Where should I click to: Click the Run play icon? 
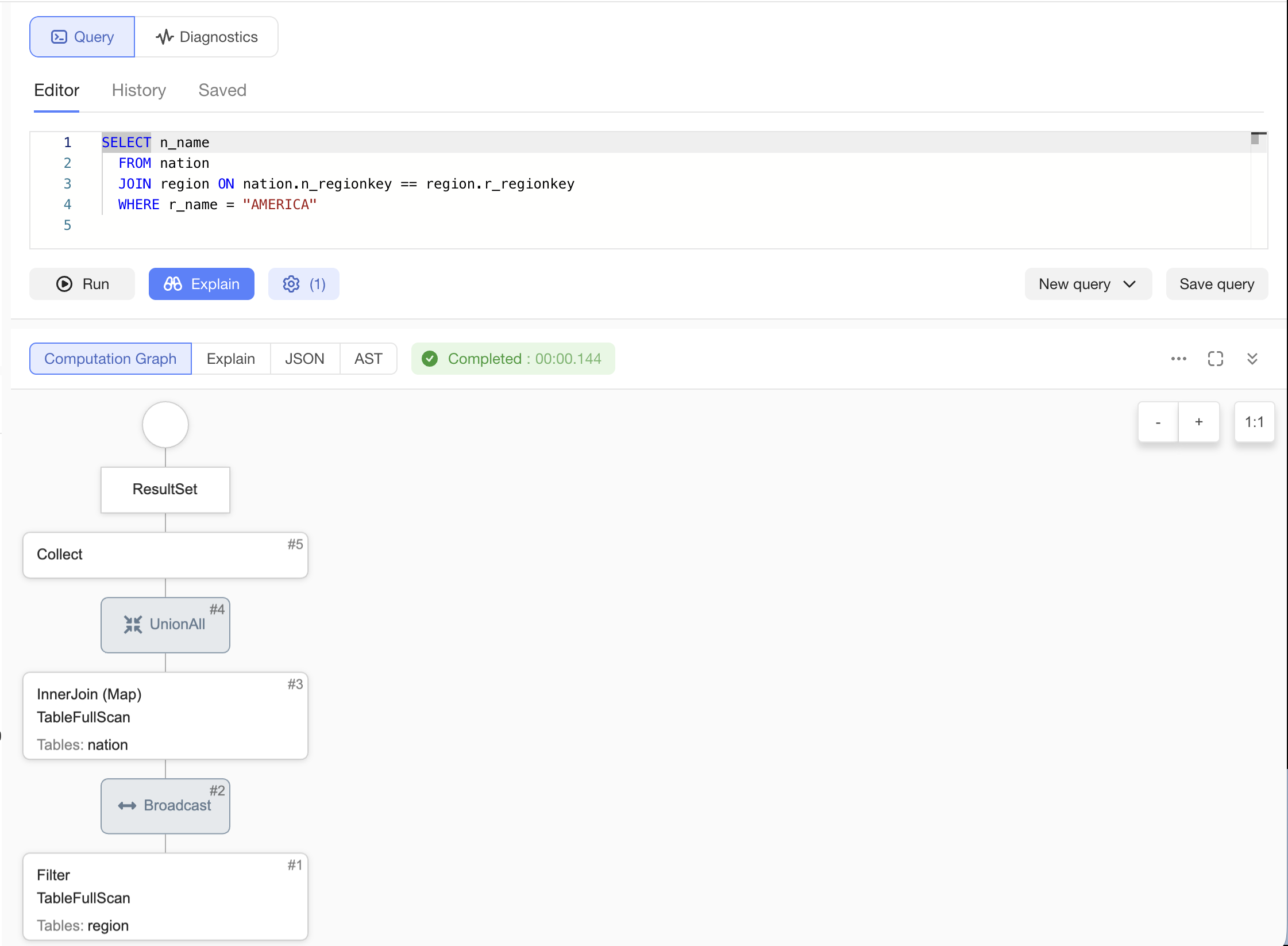click(x=64, y=284)
